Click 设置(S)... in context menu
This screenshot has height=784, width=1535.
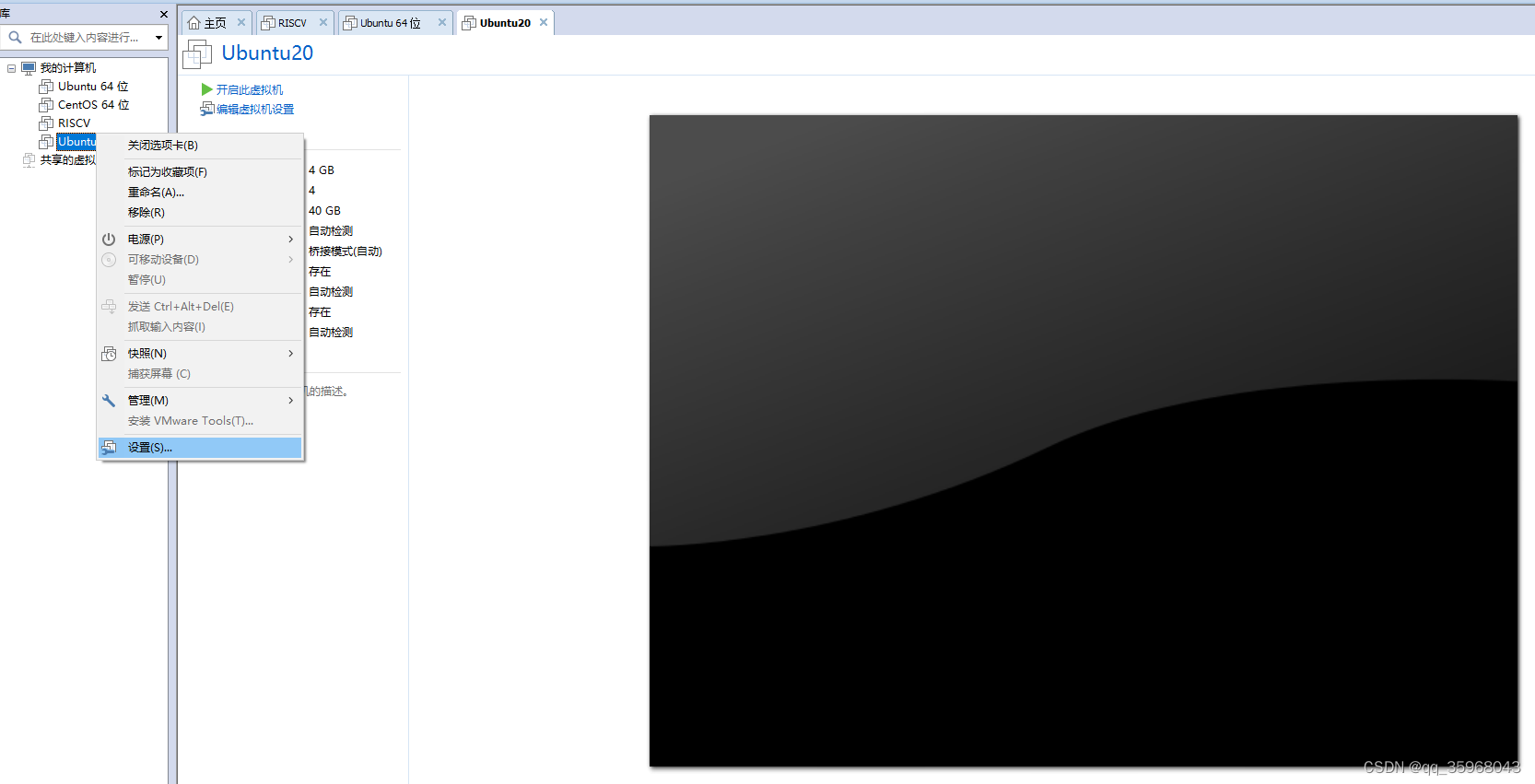(x=200, y=448)
